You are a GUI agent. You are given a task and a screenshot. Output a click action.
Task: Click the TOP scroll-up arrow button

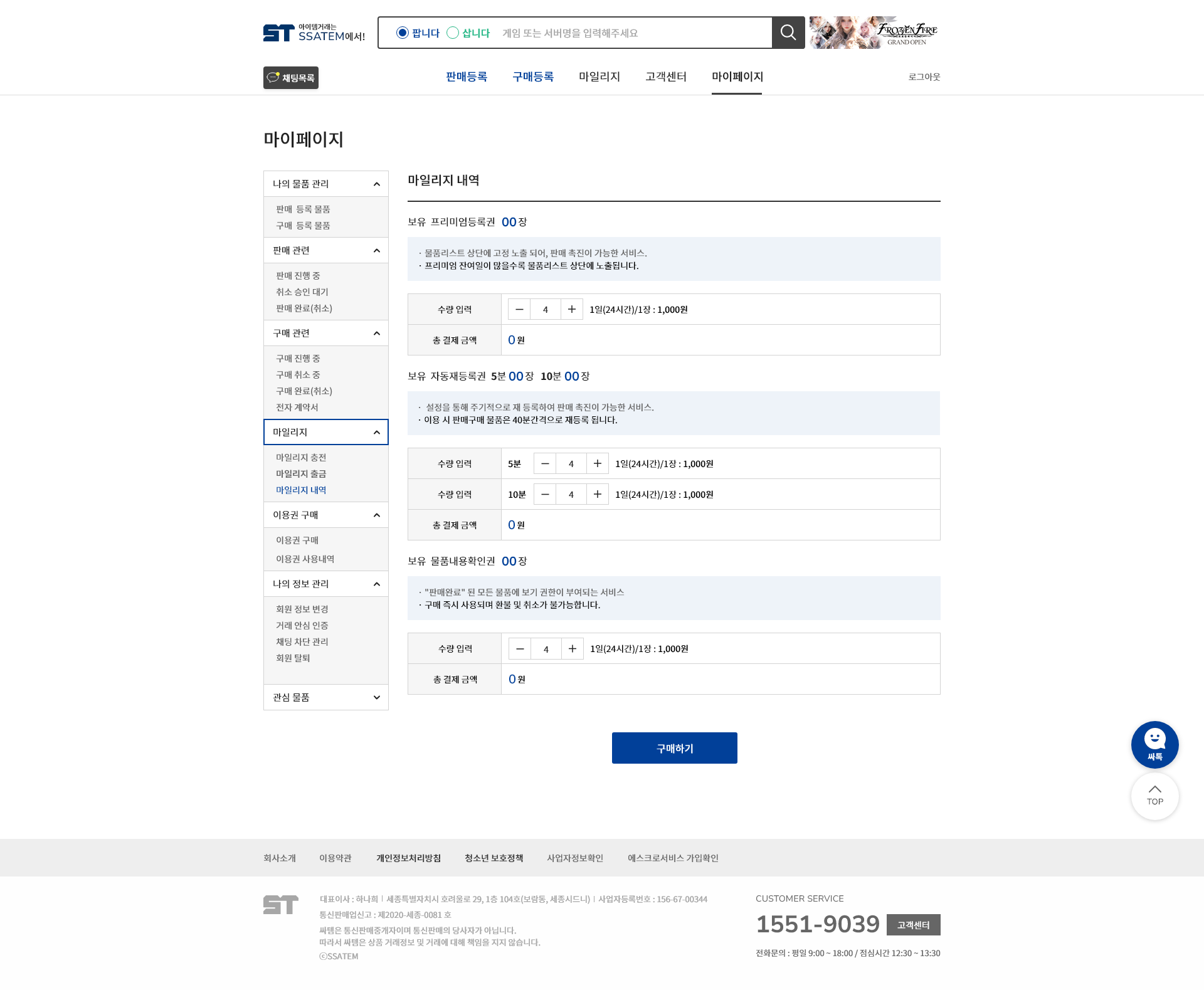(1154, 796)
